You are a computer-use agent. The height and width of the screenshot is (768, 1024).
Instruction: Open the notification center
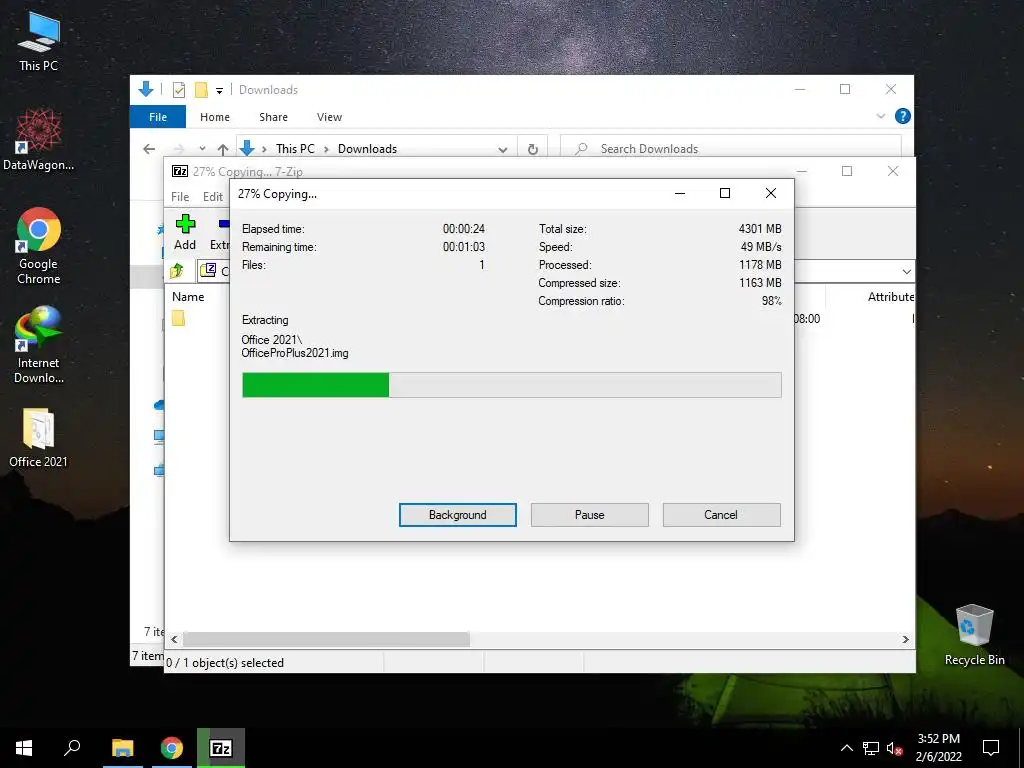(x=991, y=748)
